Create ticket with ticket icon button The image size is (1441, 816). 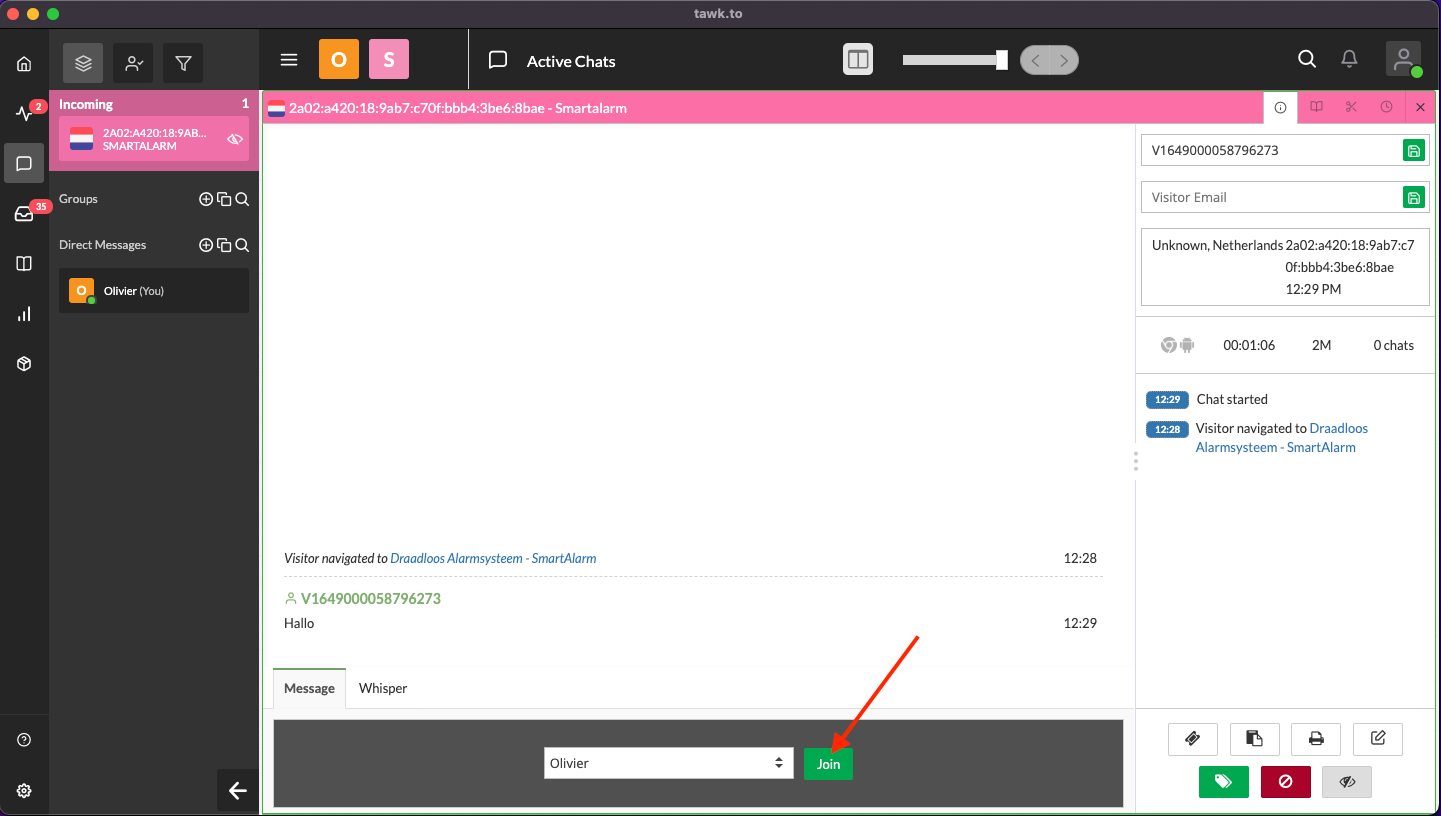pyautogui.click(x=1192, y=738)
